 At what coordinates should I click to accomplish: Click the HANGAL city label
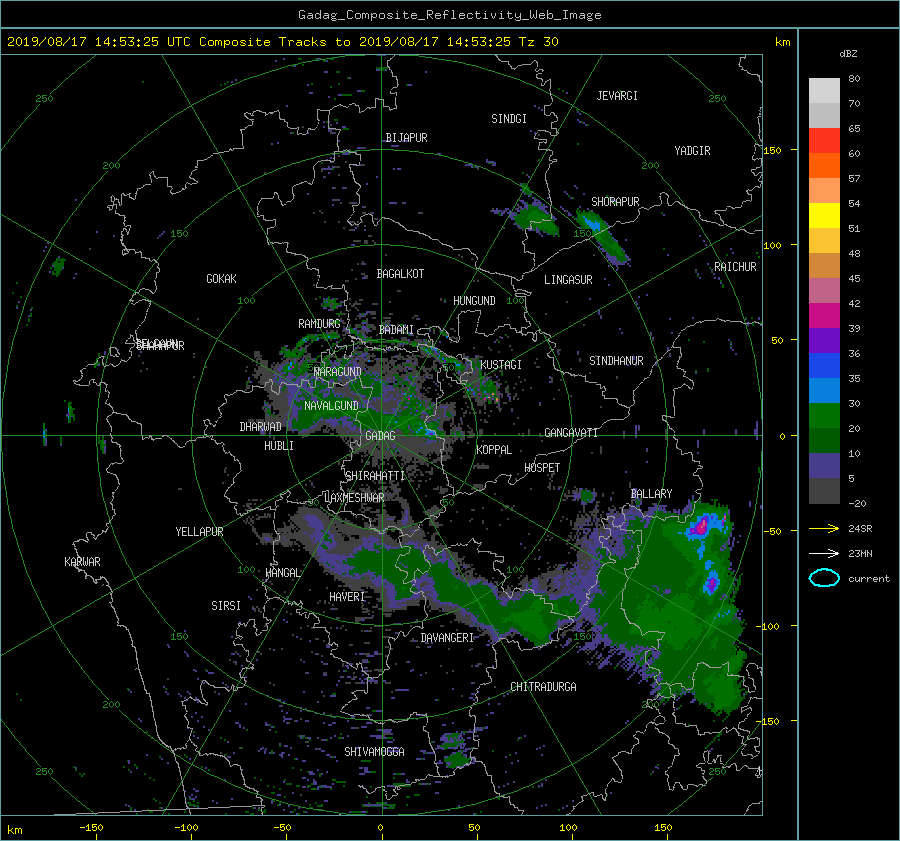[x=282, y=573]
